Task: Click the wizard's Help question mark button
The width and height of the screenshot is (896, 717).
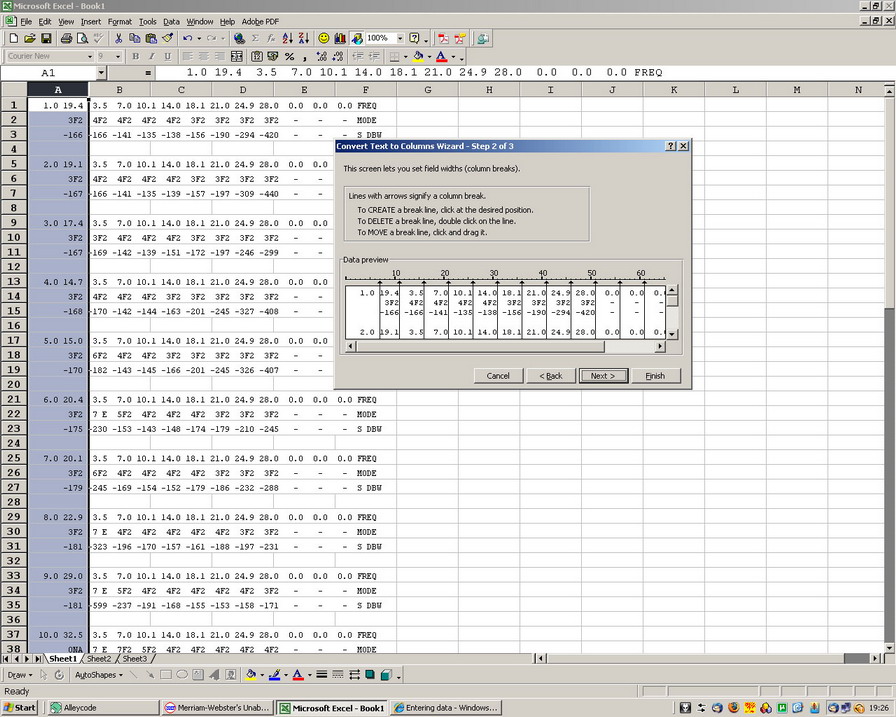Action: click(x=671, y=146)
